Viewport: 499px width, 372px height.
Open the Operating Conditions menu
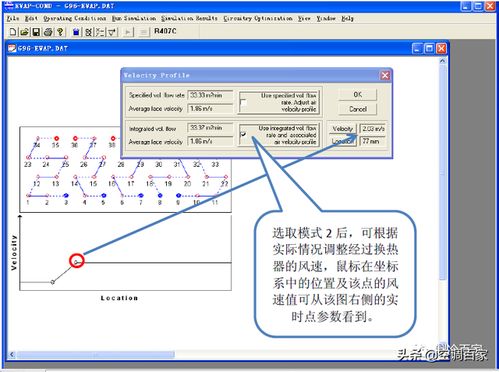click(75, 18)
